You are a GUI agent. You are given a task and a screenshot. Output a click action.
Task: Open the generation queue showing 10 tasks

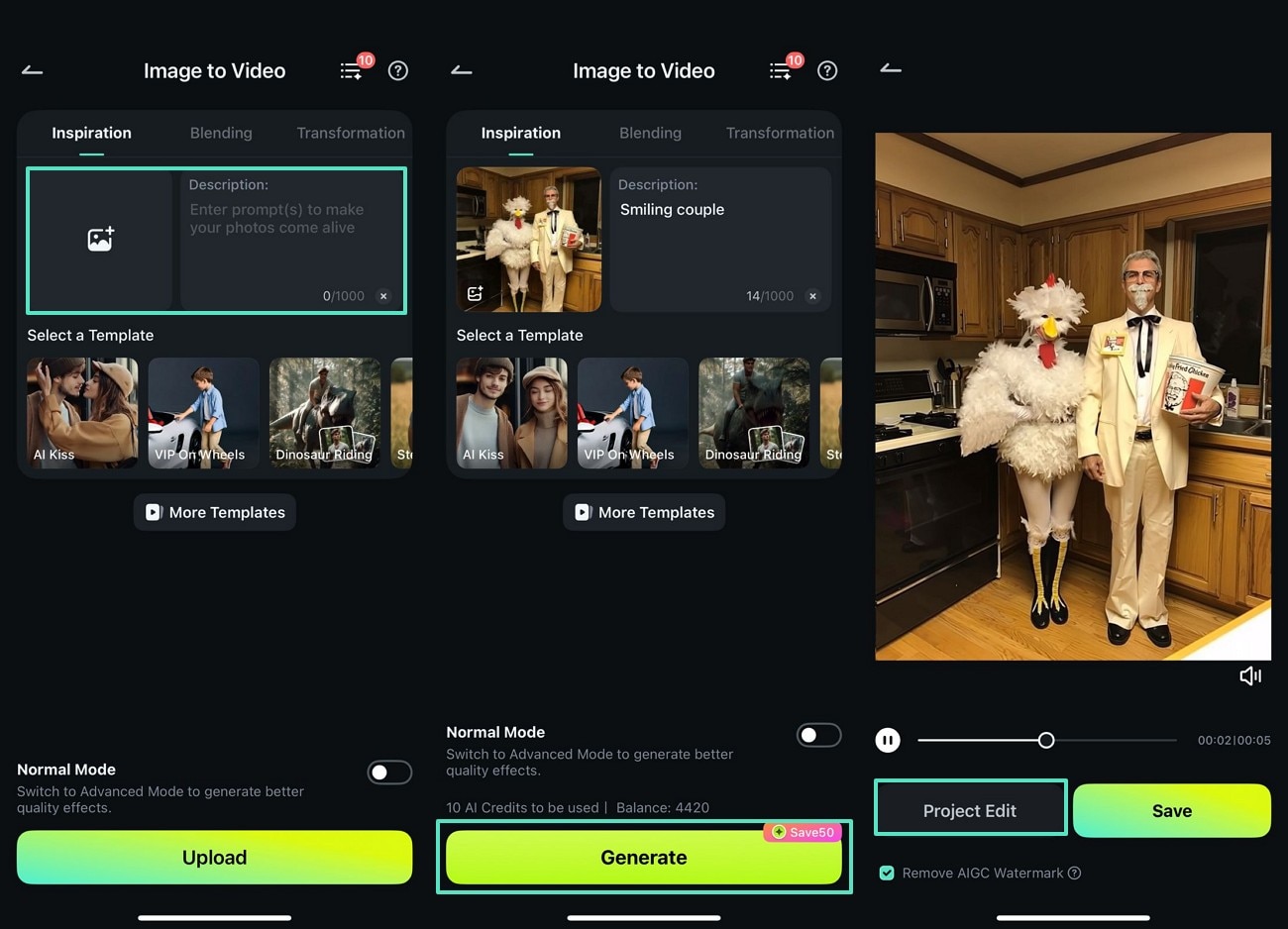352,70
